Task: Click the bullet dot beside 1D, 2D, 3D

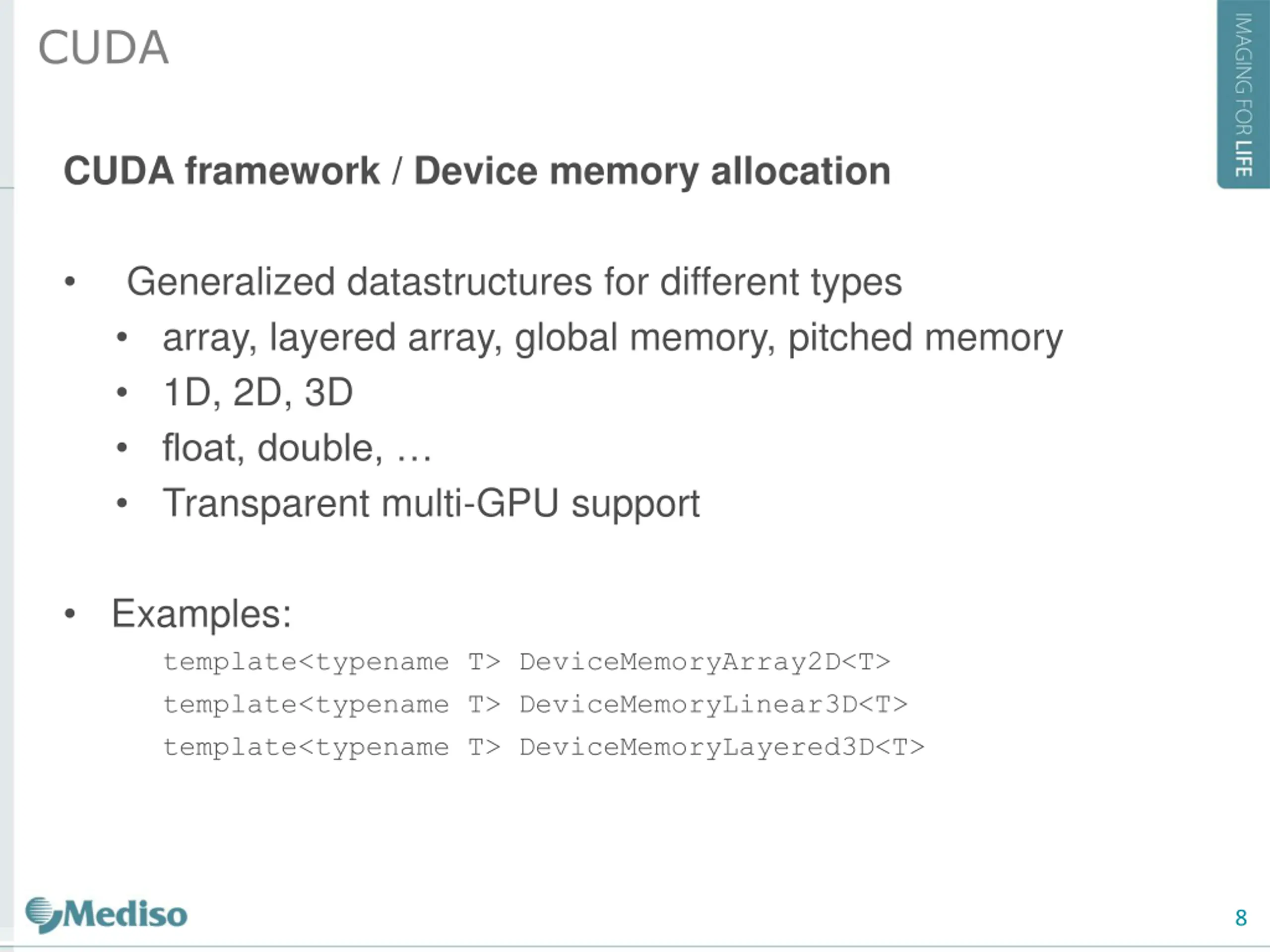Action: [x=122, y=393]
